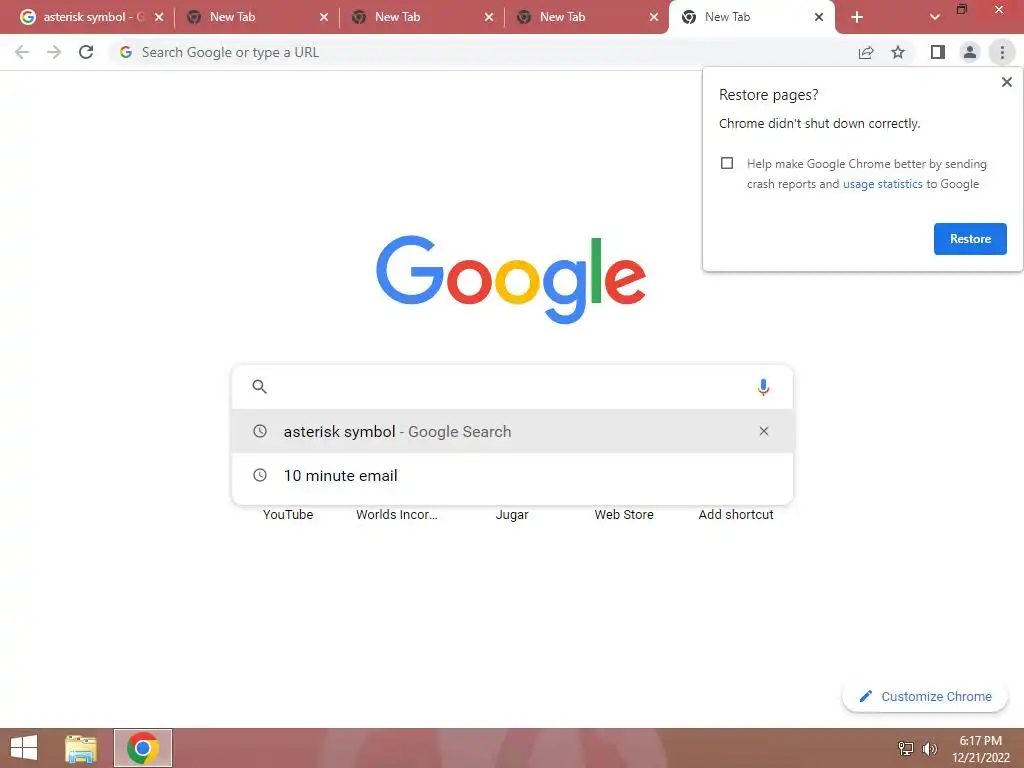
Task: Open the Chrome profile avatar
Action: coord(970,52)
